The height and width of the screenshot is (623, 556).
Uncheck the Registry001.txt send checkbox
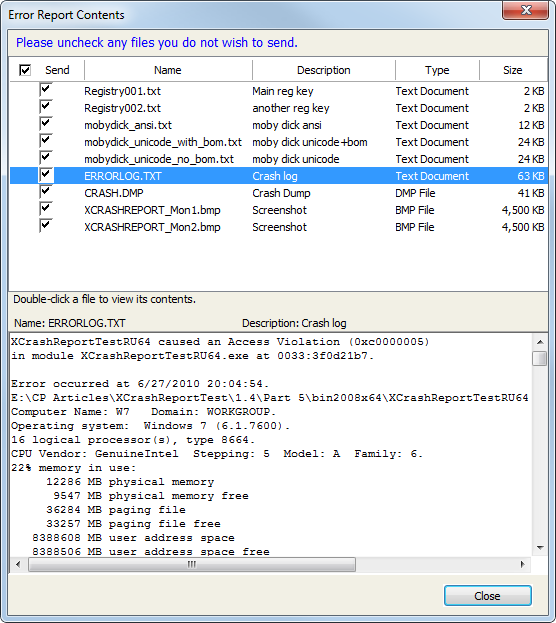tap(46, 90)
